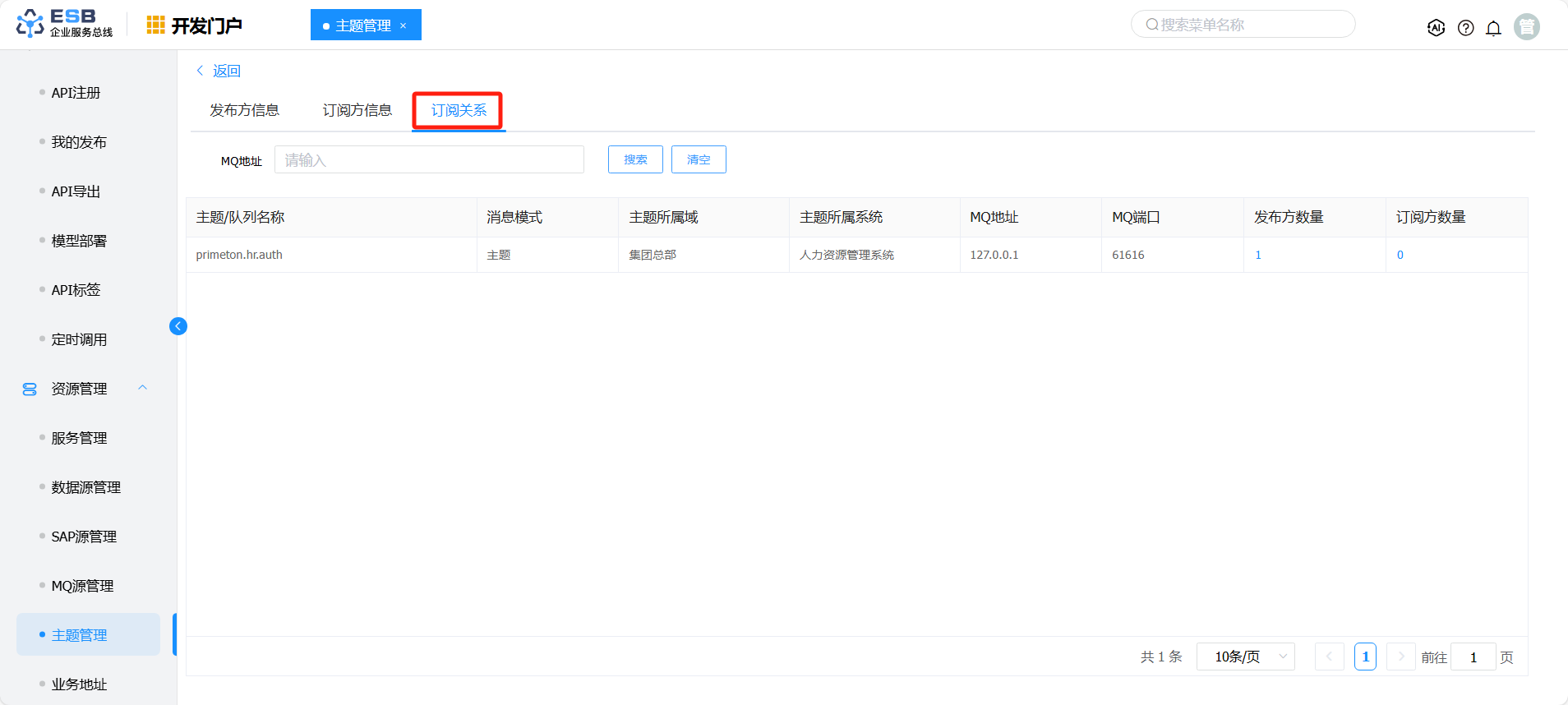This screenshot has height=705, width=1568.
Task: Switch to the 订阅方信息 tab
Action: 357,110
